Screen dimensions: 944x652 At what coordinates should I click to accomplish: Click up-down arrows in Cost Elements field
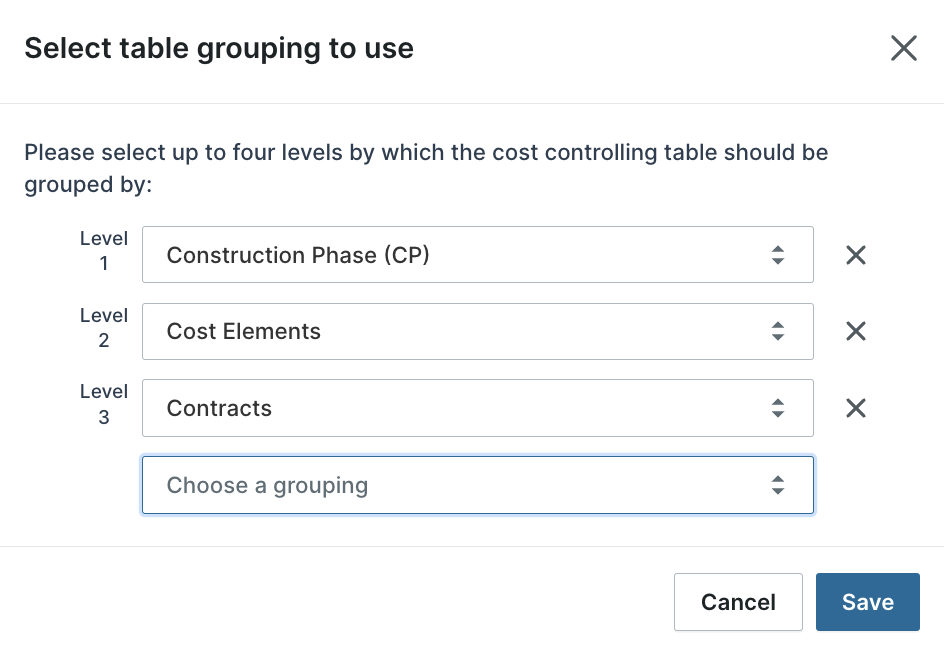[778, 331]
